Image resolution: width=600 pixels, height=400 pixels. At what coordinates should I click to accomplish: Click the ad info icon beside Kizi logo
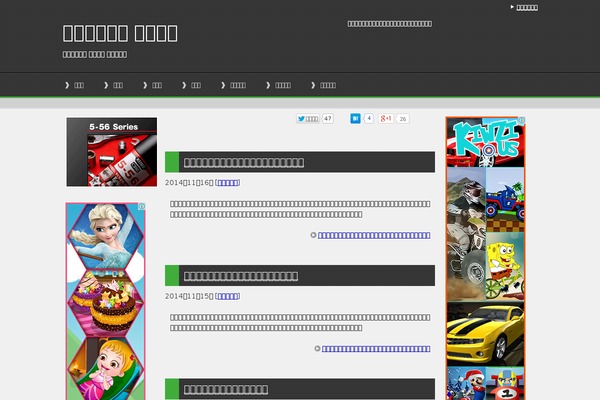[x=521, y=120]
